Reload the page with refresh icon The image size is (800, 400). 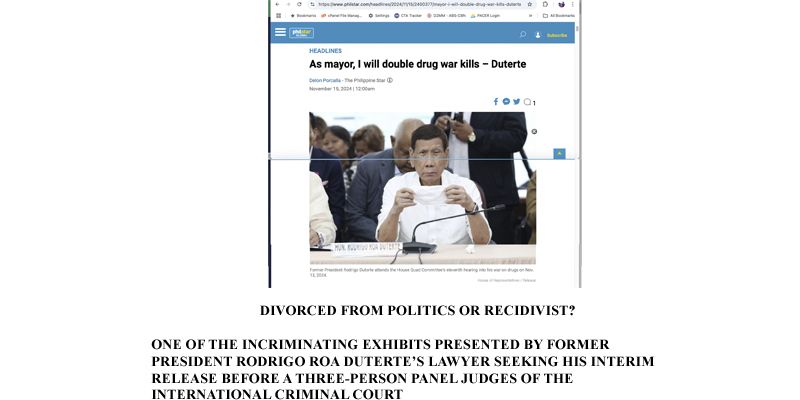(x=299, y=4)
